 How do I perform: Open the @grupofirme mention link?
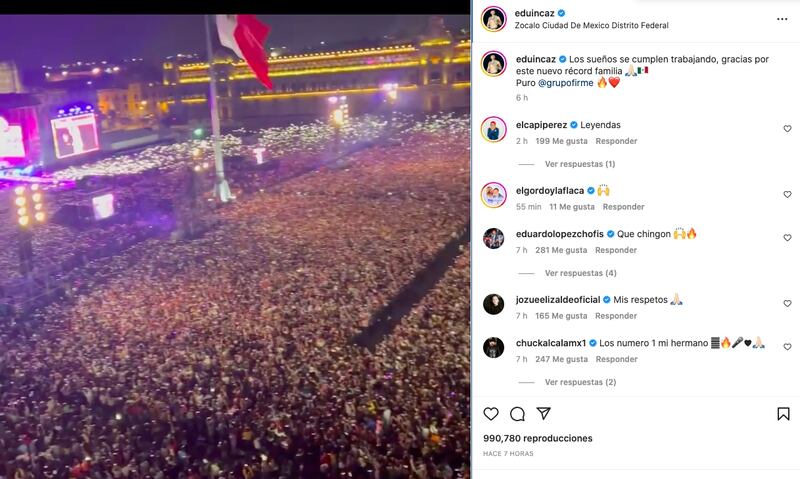point(565,83)
